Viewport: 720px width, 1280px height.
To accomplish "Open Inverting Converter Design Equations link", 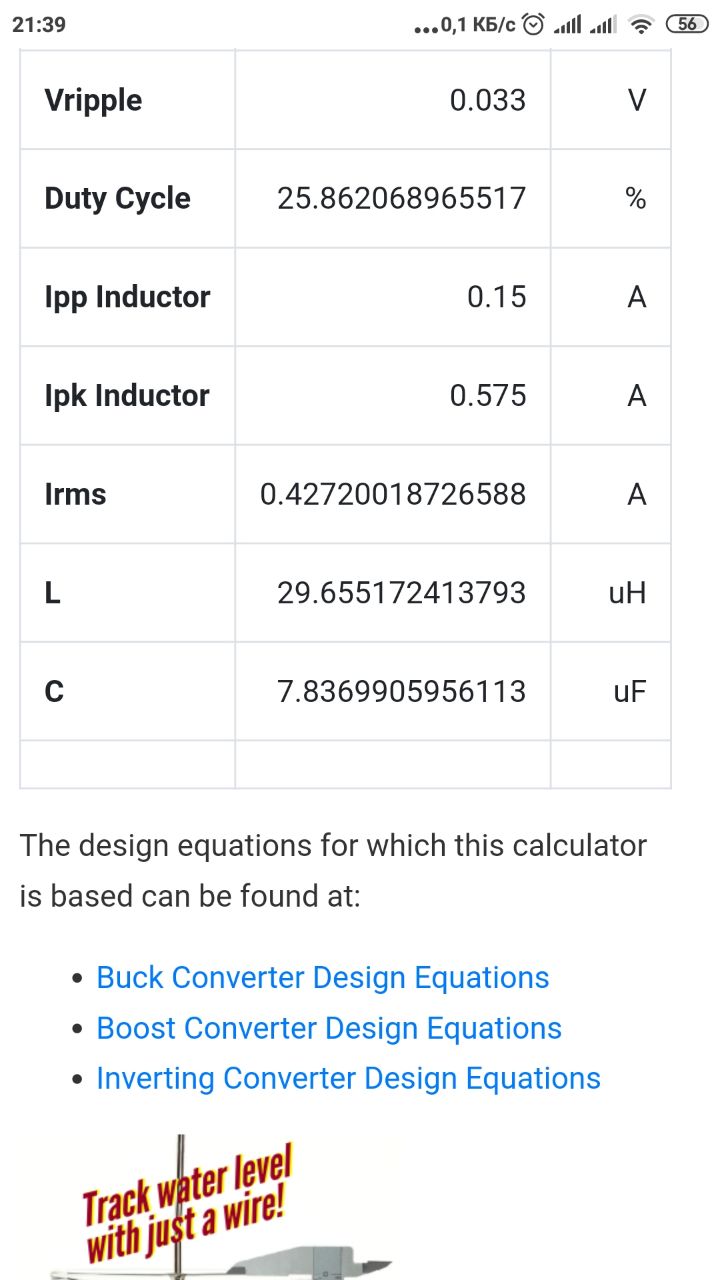I will click(348, 1078).
